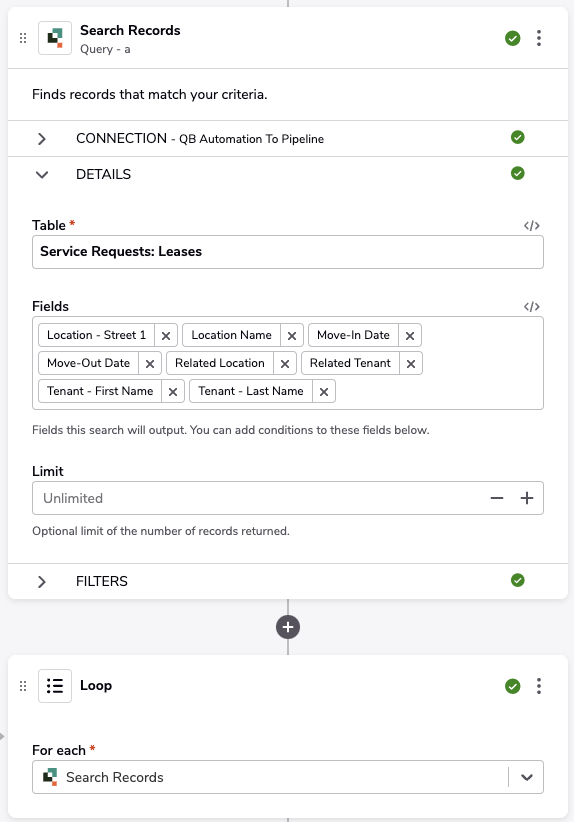Toggle code view for Fields section
Image resolution: width=574 pixels, height=822 pixels.
[x=532, y=307]
